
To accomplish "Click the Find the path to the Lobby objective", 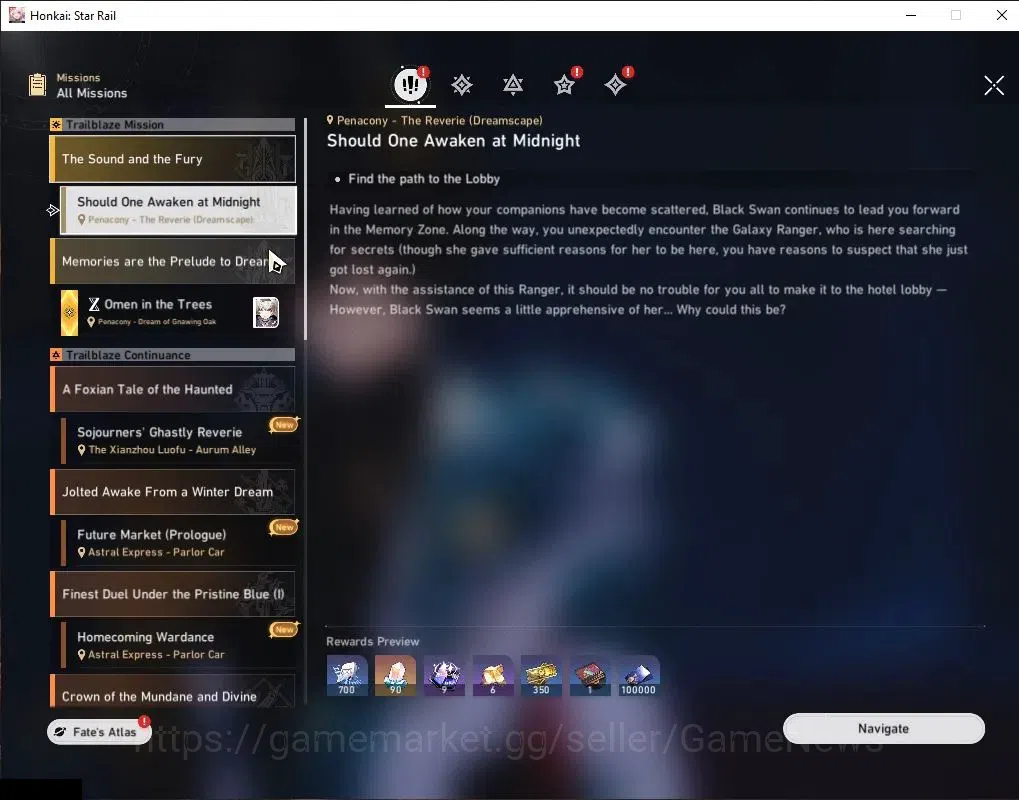I will point(424,179).
